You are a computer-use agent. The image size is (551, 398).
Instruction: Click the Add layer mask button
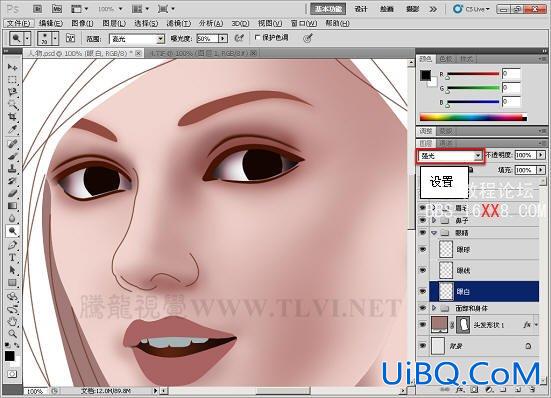[x=474, y=390]
